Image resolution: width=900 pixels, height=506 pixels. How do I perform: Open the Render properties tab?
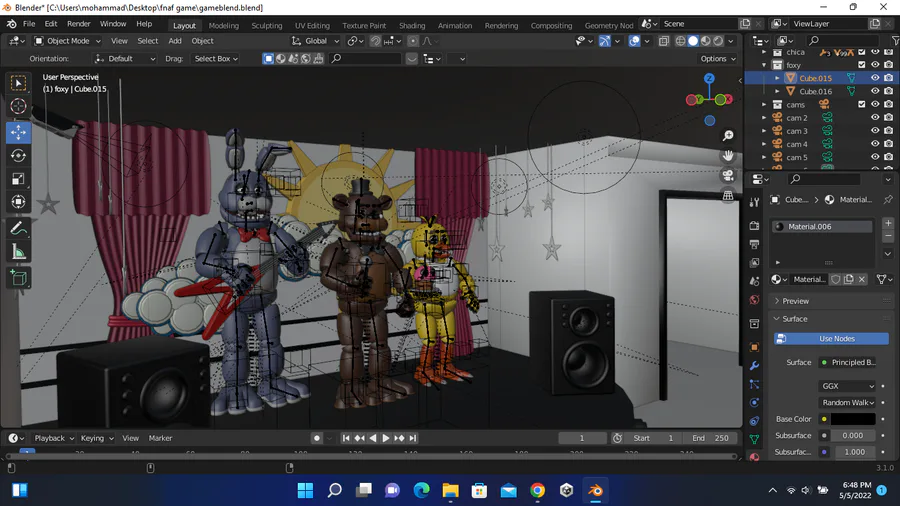coord(754,226)
